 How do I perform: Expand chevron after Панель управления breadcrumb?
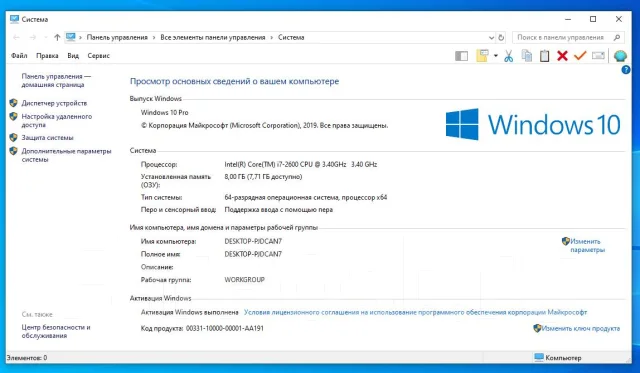coord(154,38)
